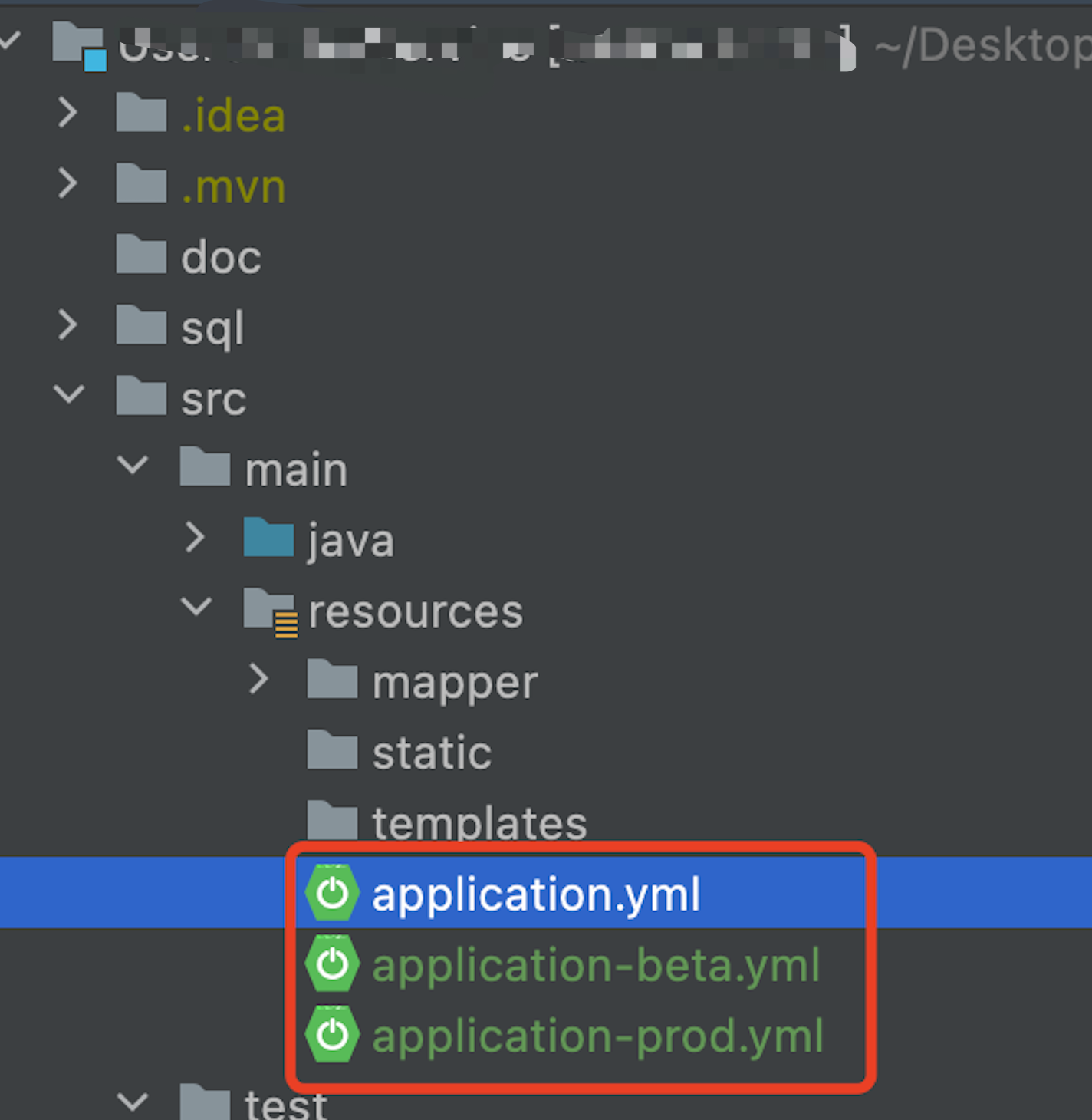Viewport: 1092px width, 1120px height.
Task: Expand the .idea folder
Action: (x=68, y=112)
